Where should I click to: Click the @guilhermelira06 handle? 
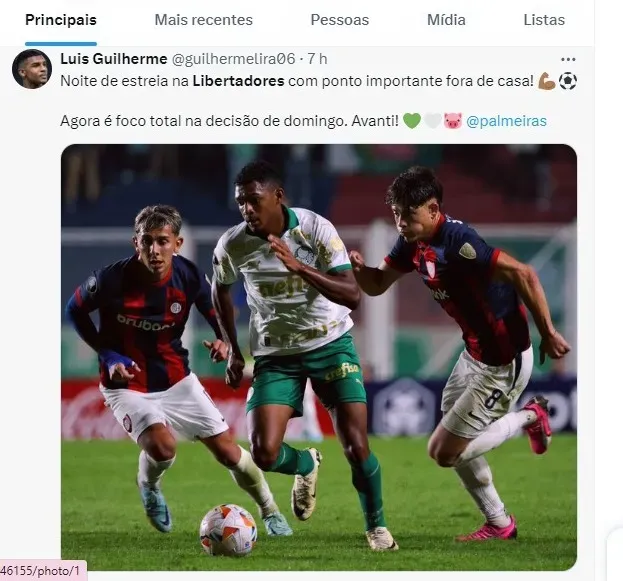point(234,59)
